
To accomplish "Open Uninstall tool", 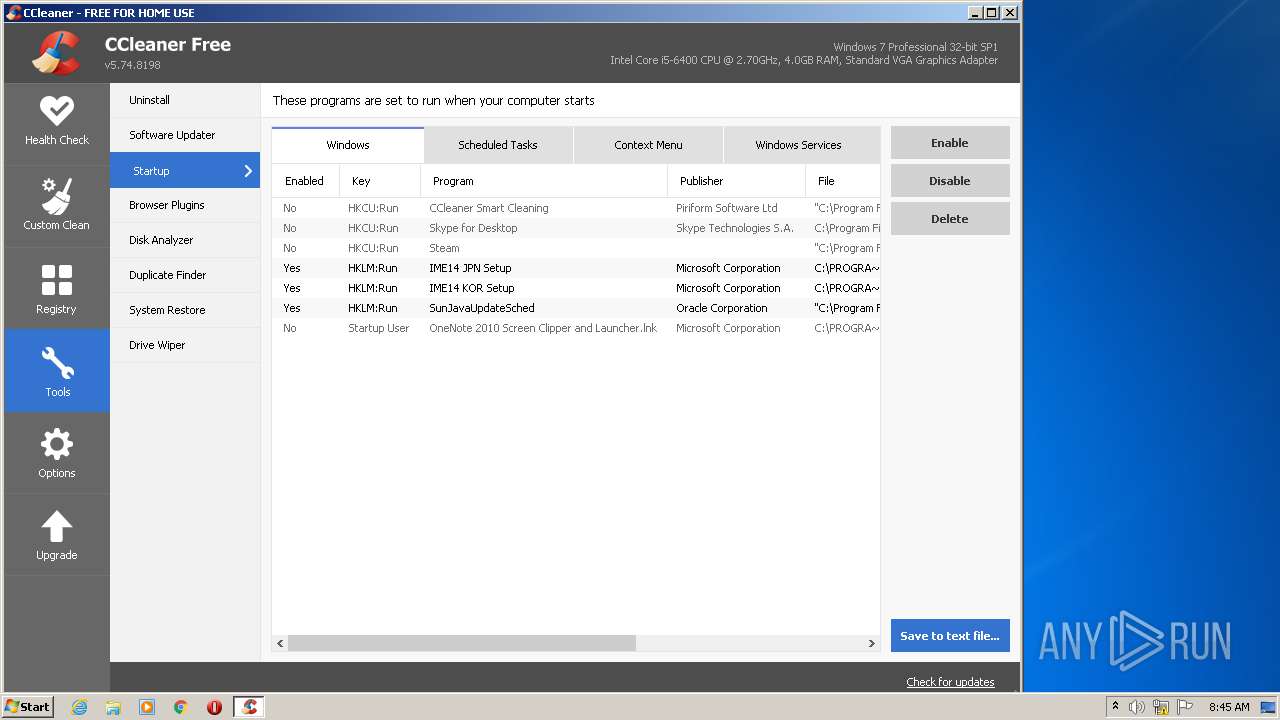I will pyautogui.click(x=185, y=100).
